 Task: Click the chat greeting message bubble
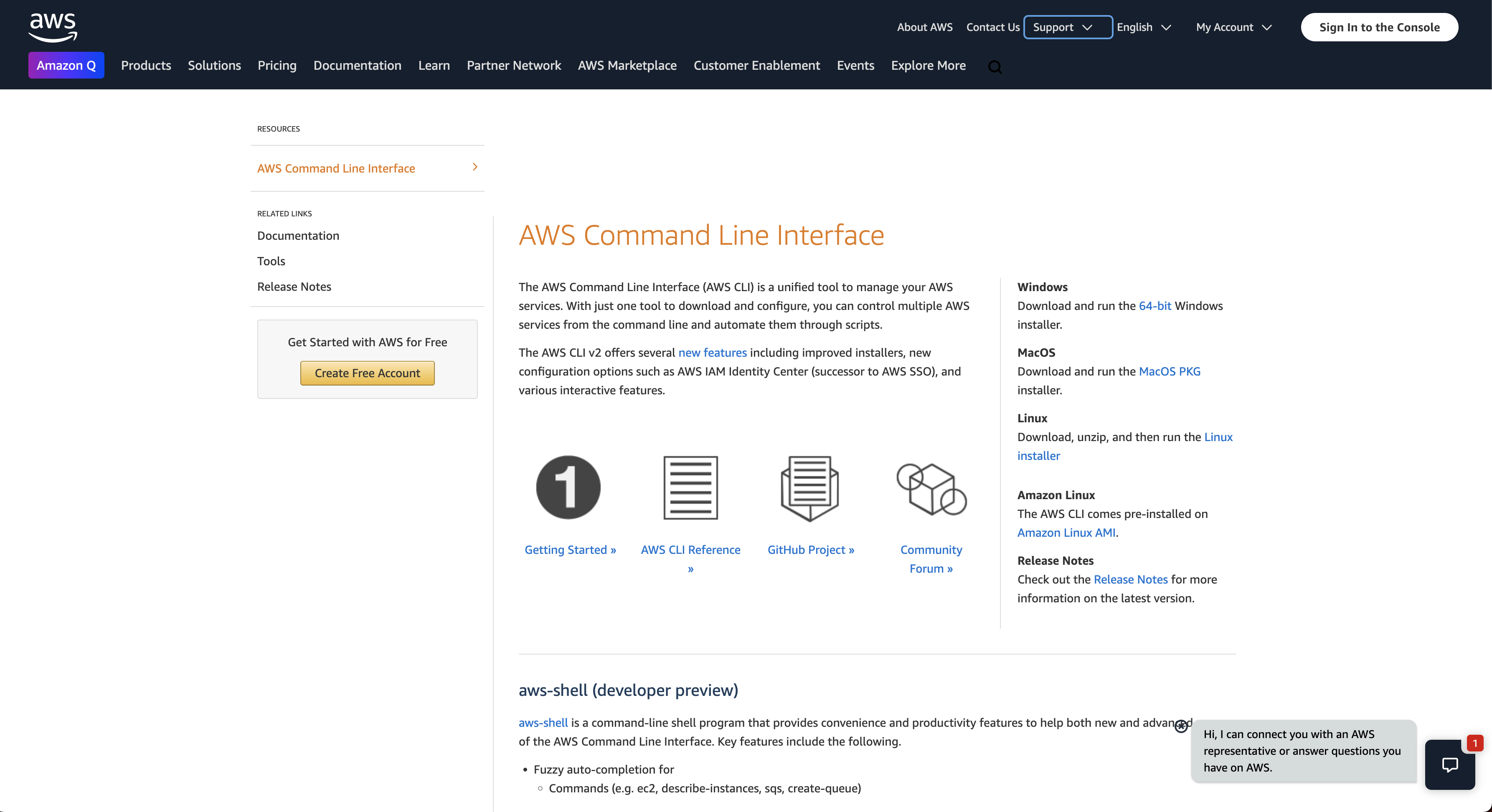tap(1303, 751)
